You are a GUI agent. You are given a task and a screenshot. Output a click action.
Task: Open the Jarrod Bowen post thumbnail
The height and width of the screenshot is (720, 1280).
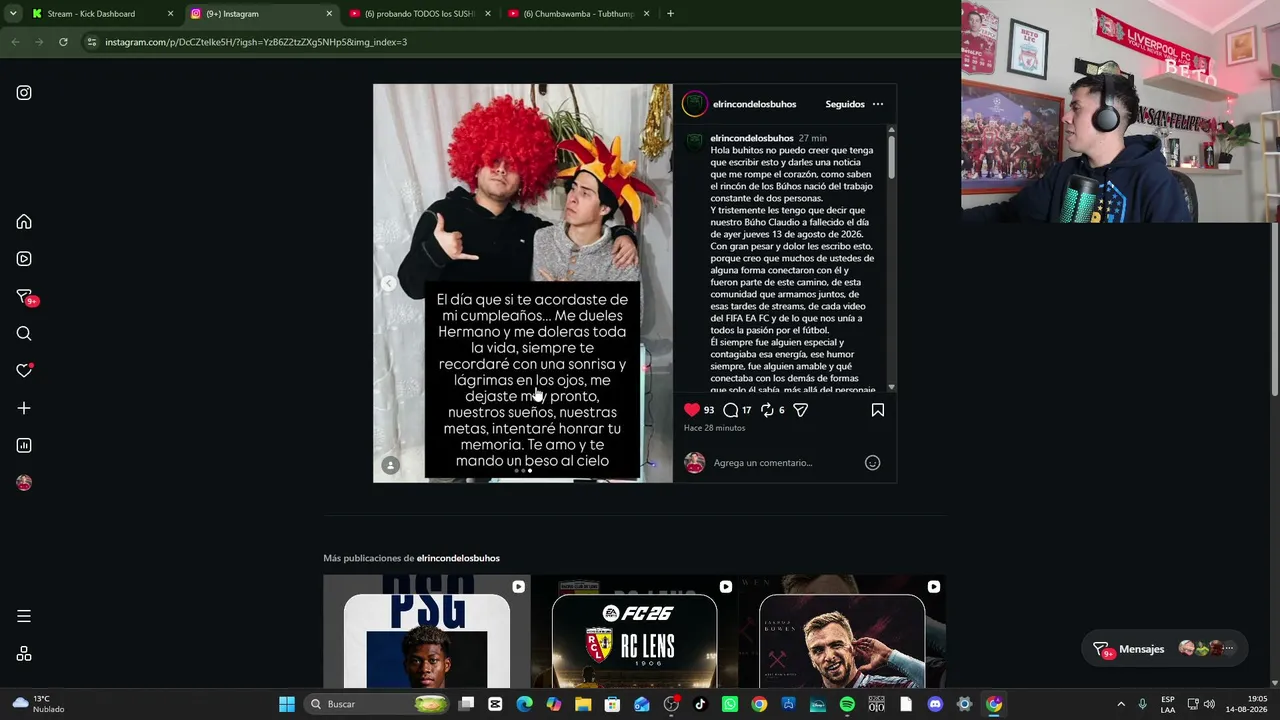(842, 632)
